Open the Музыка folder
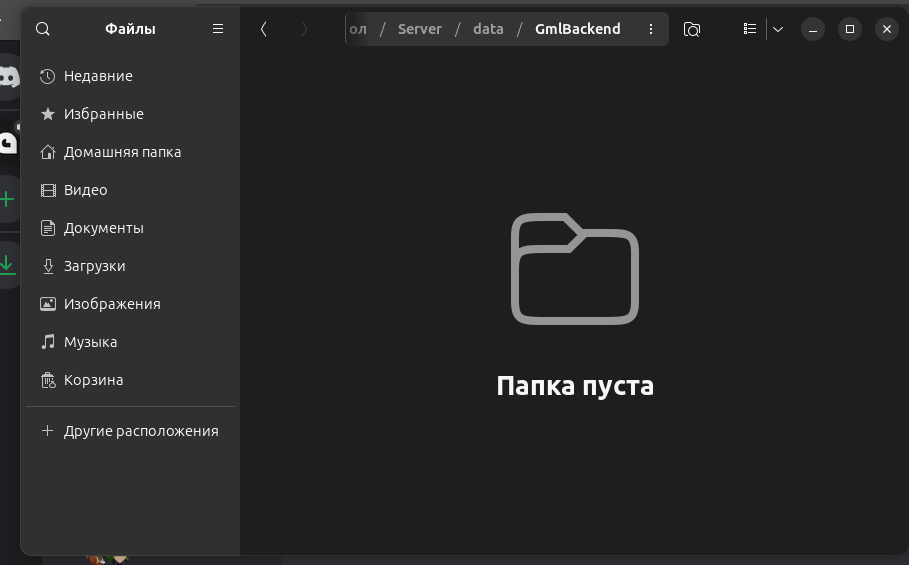Screen dimensions: 909x565 tap(90, 342)
